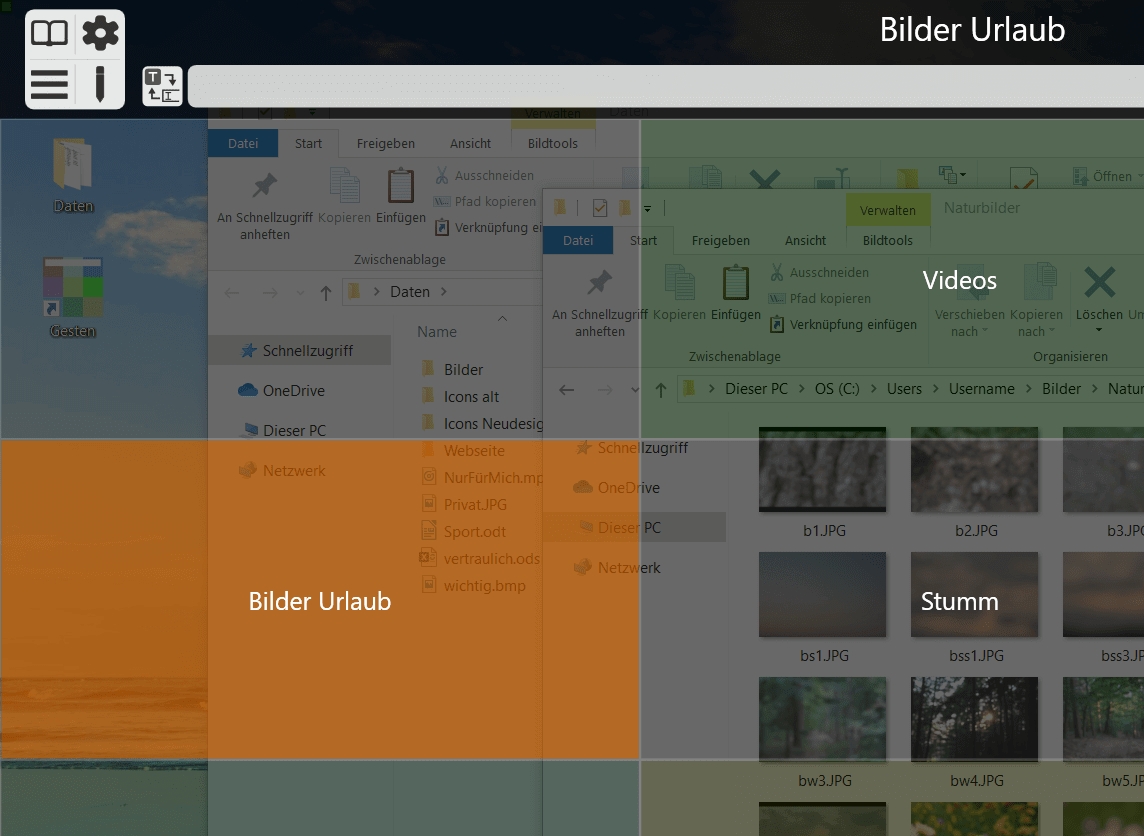Click Verknüpfung einfügen in the Naturbilder window ribbon
The width and height of the screenshot is (1144, 836).
click(843, 325)
